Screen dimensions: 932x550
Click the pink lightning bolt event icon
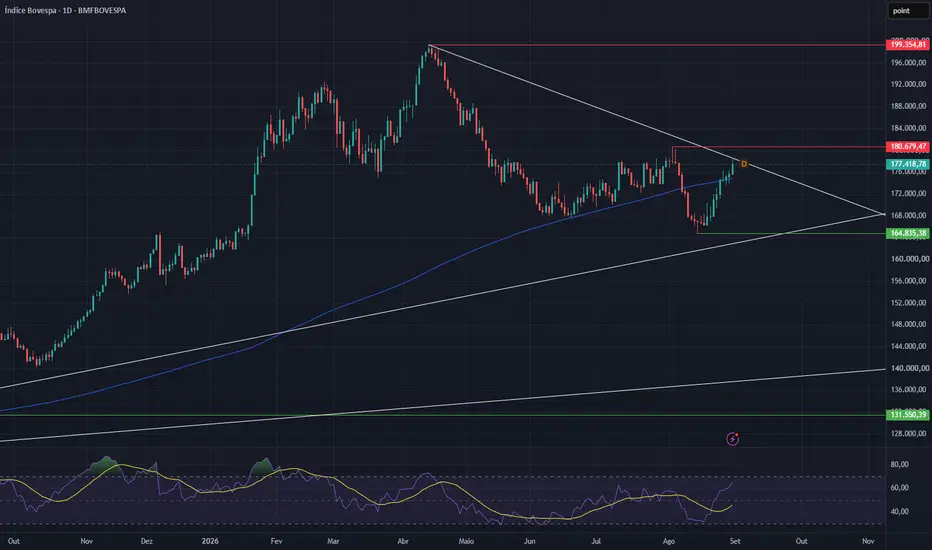tap(733, 439)
